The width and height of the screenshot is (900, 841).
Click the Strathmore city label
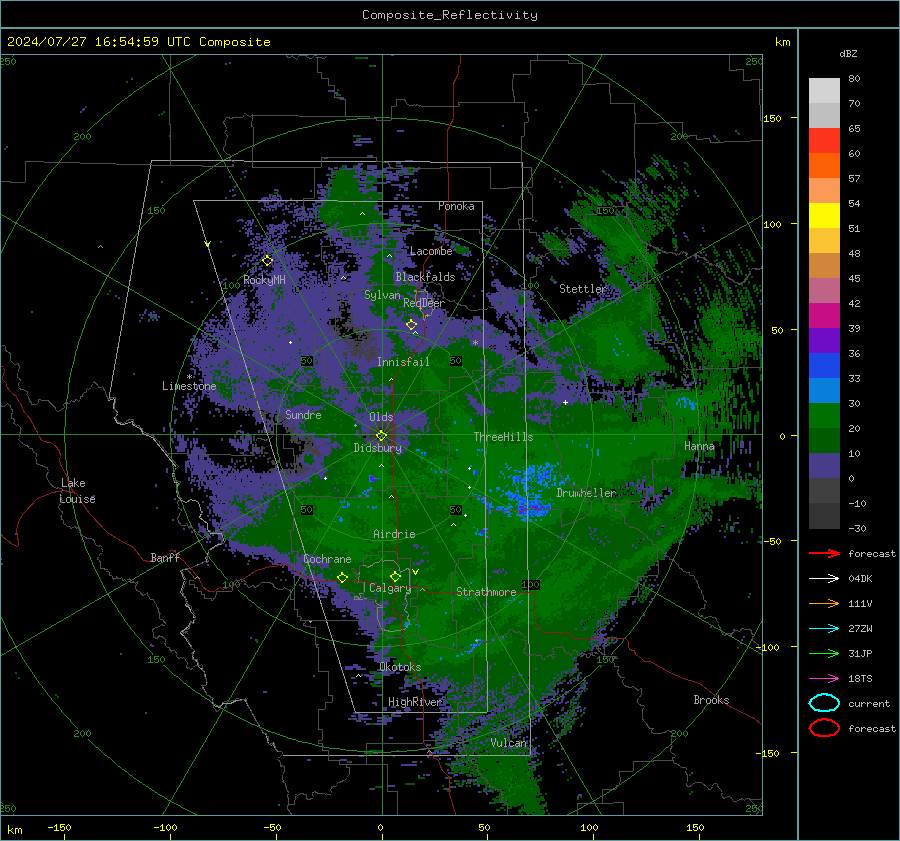tap(486, 592)
